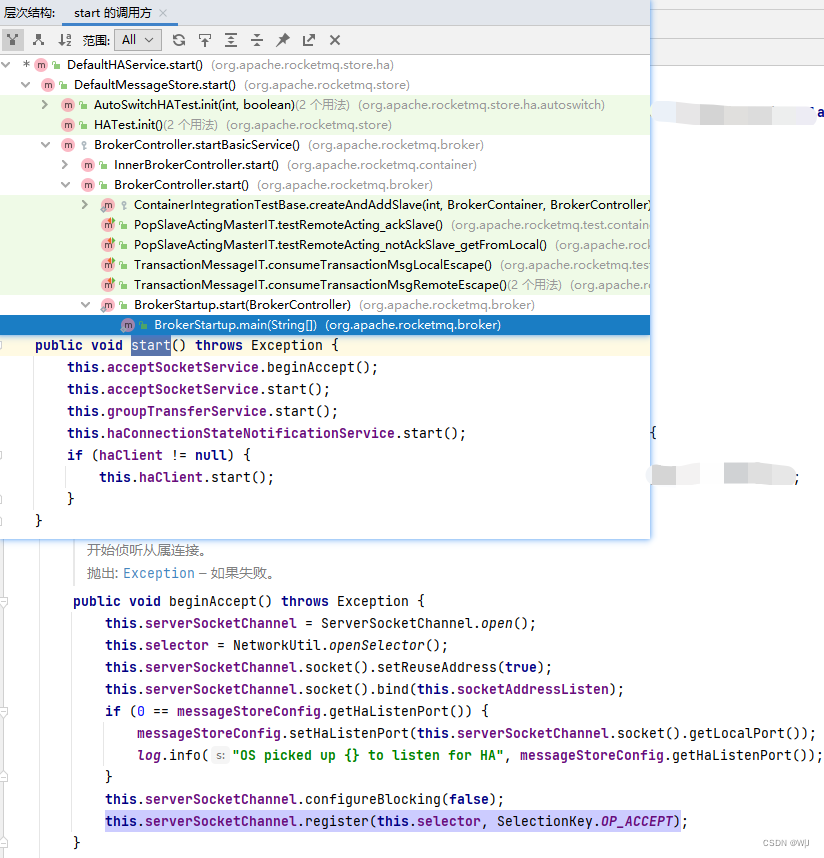Select BrokerStartup.main(String[]) row

click(325, 325)
